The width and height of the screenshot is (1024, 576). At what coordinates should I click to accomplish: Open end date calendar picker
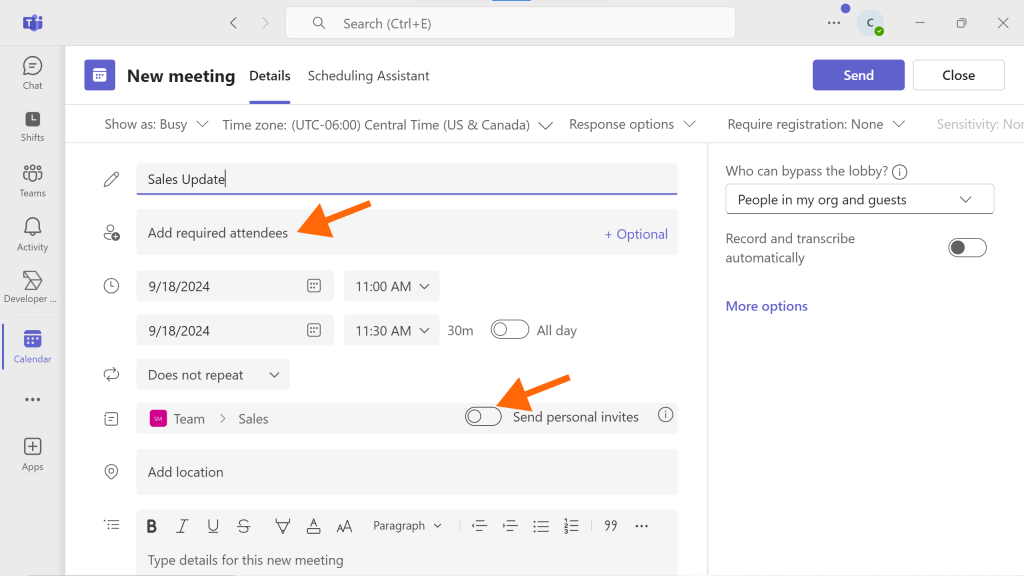314,330
